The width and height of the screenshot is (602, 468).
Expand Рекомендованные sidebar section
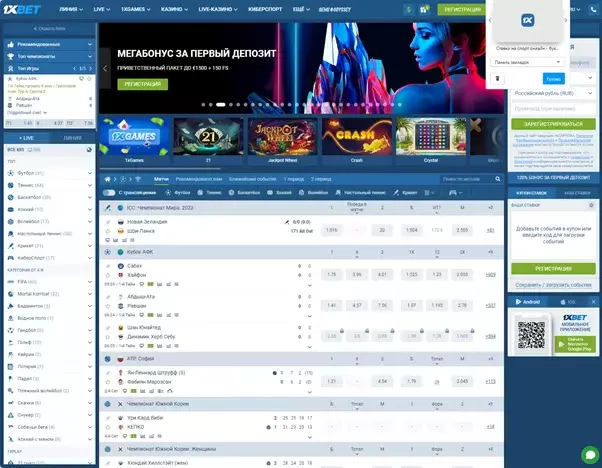tap(50, 45)
